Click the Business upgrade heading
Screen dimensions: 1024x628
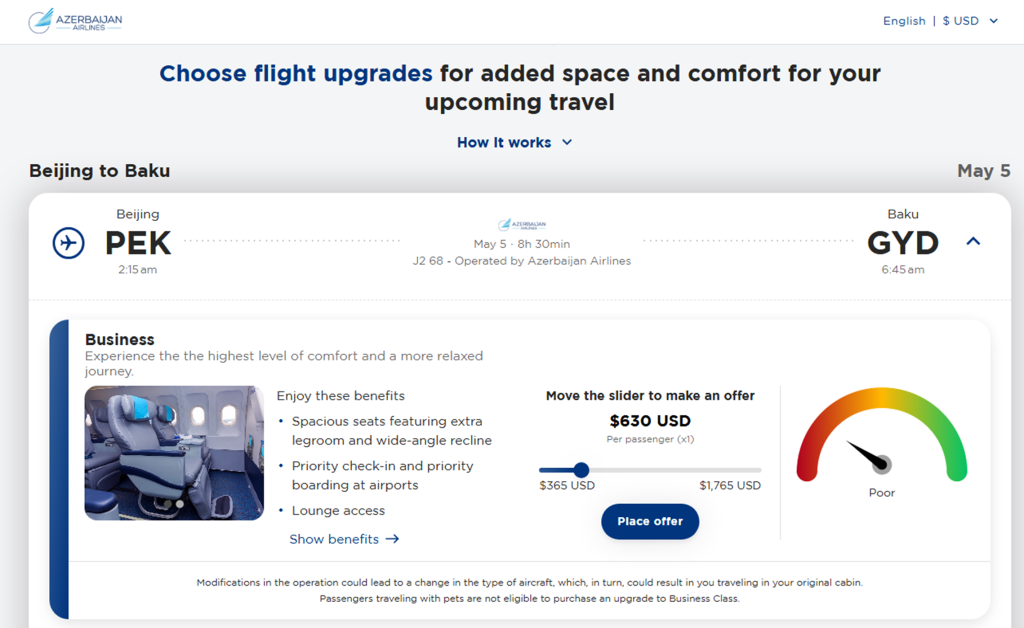point(120,340)
